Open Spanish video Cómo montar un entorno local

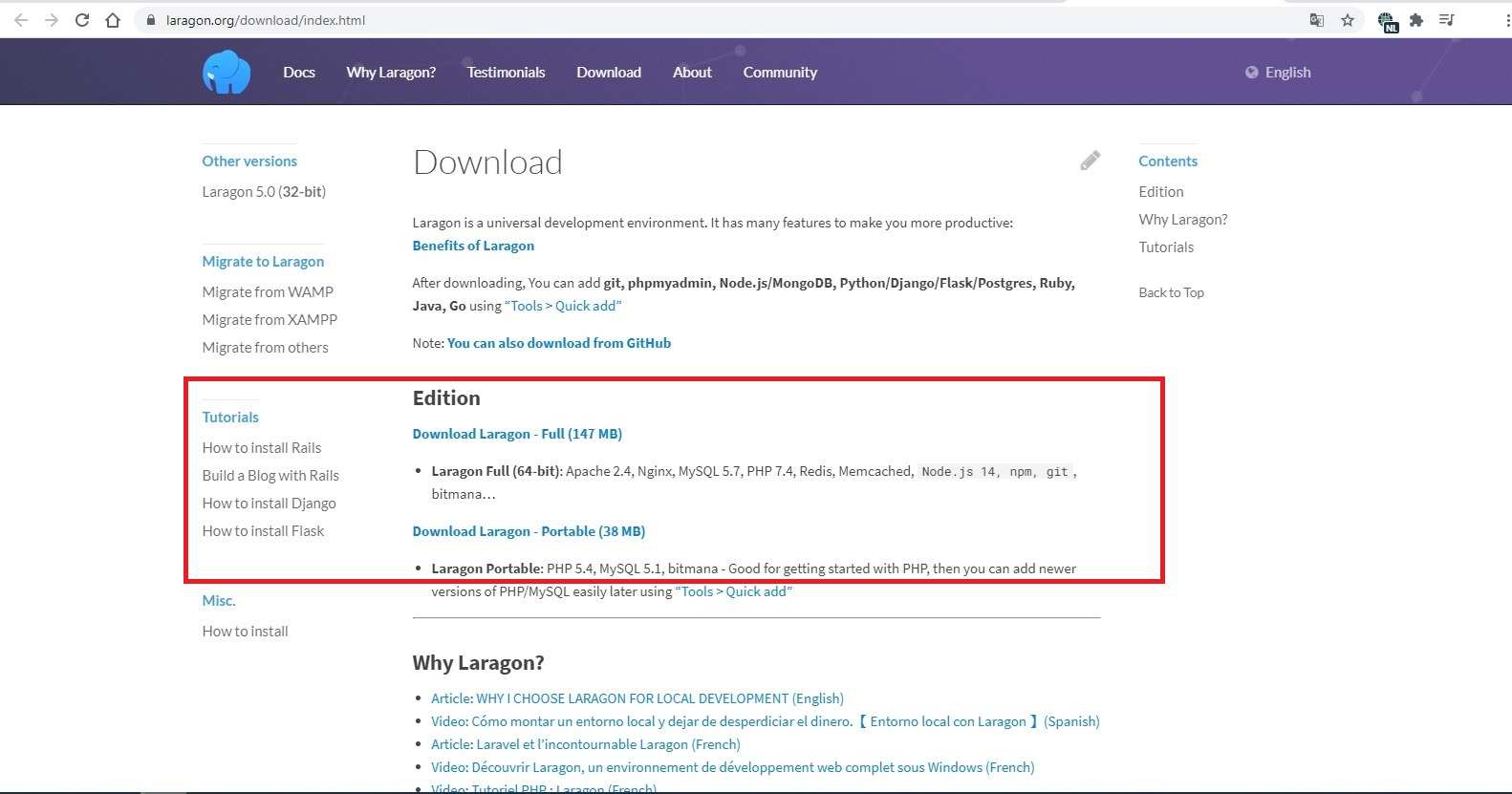[766, 721]
